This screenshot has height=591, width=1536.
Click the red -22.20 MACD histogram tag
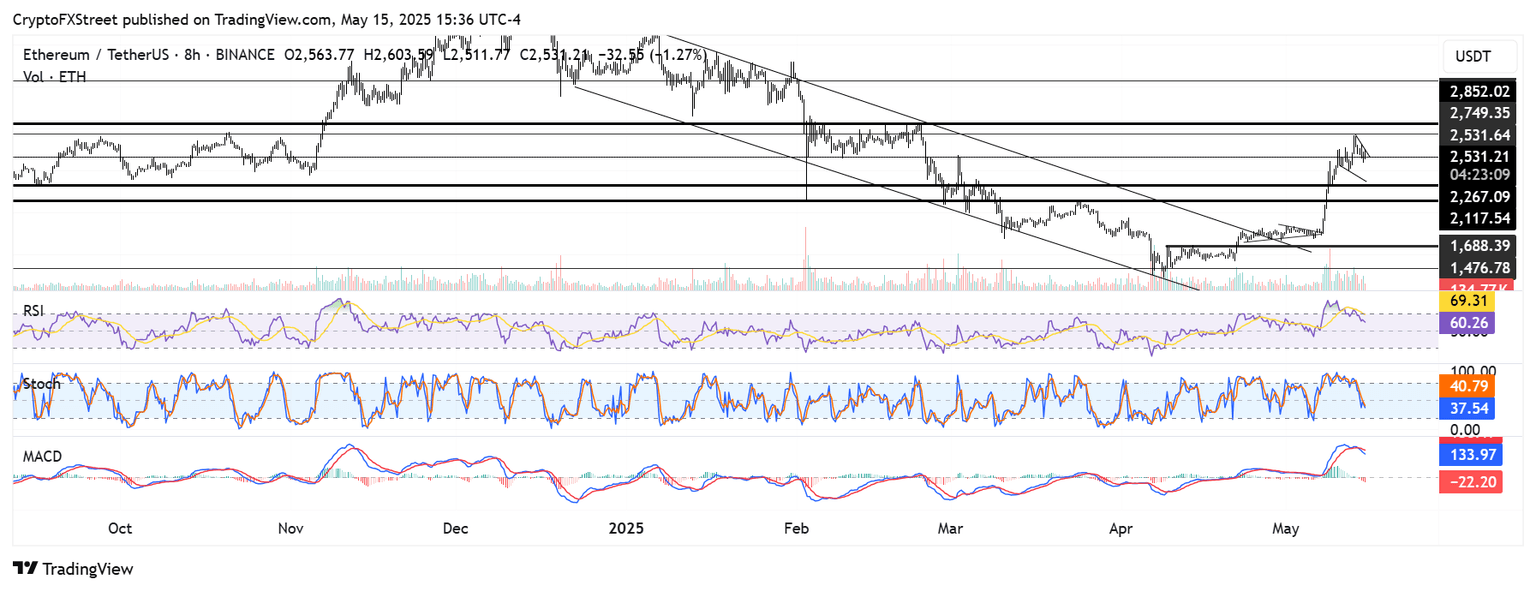tap(1469, 482)
